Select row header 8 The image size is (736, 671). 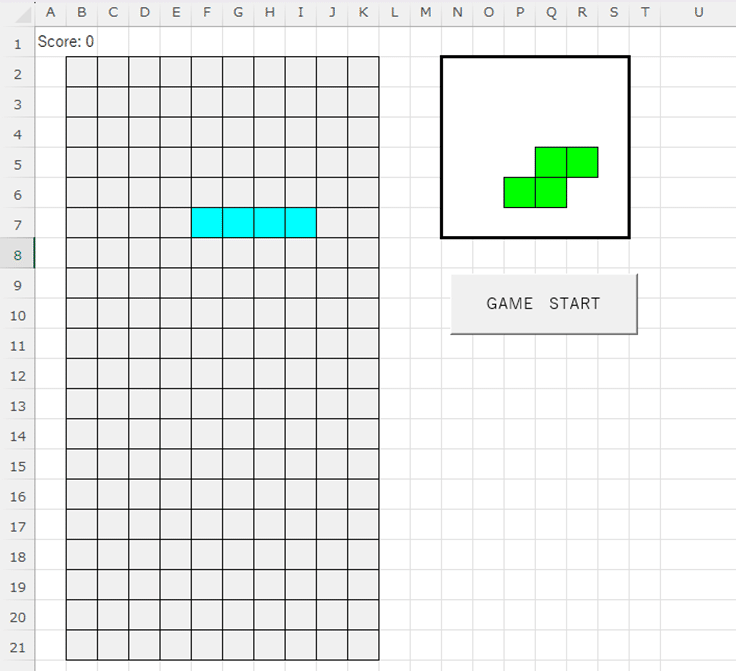[17, 255]
